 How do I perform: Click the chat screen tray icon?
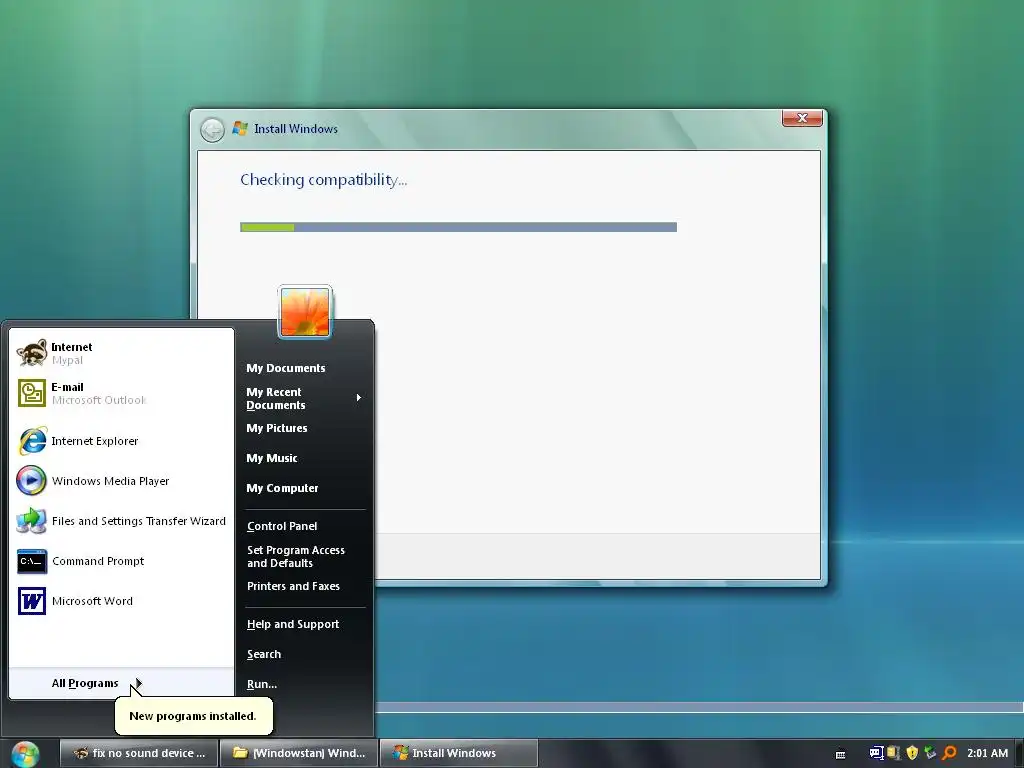(876, 753)
